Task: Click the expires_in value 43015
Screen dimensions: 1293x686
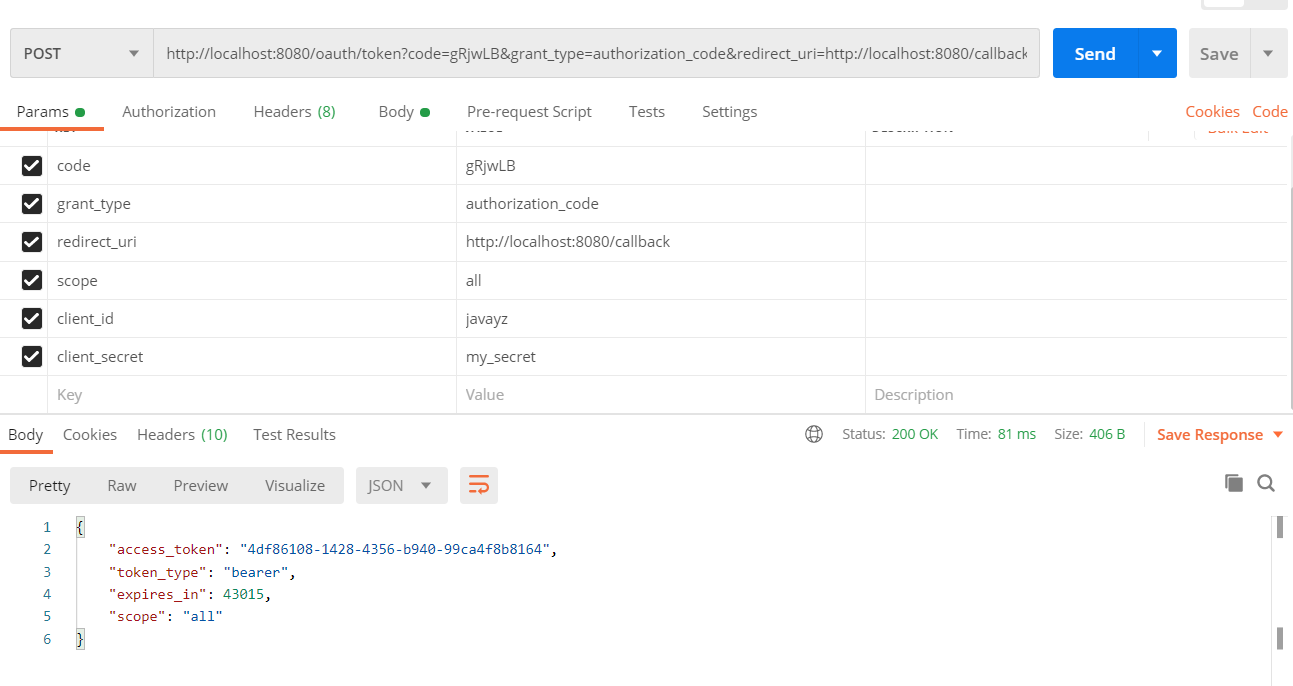Action: click(244, 594)
